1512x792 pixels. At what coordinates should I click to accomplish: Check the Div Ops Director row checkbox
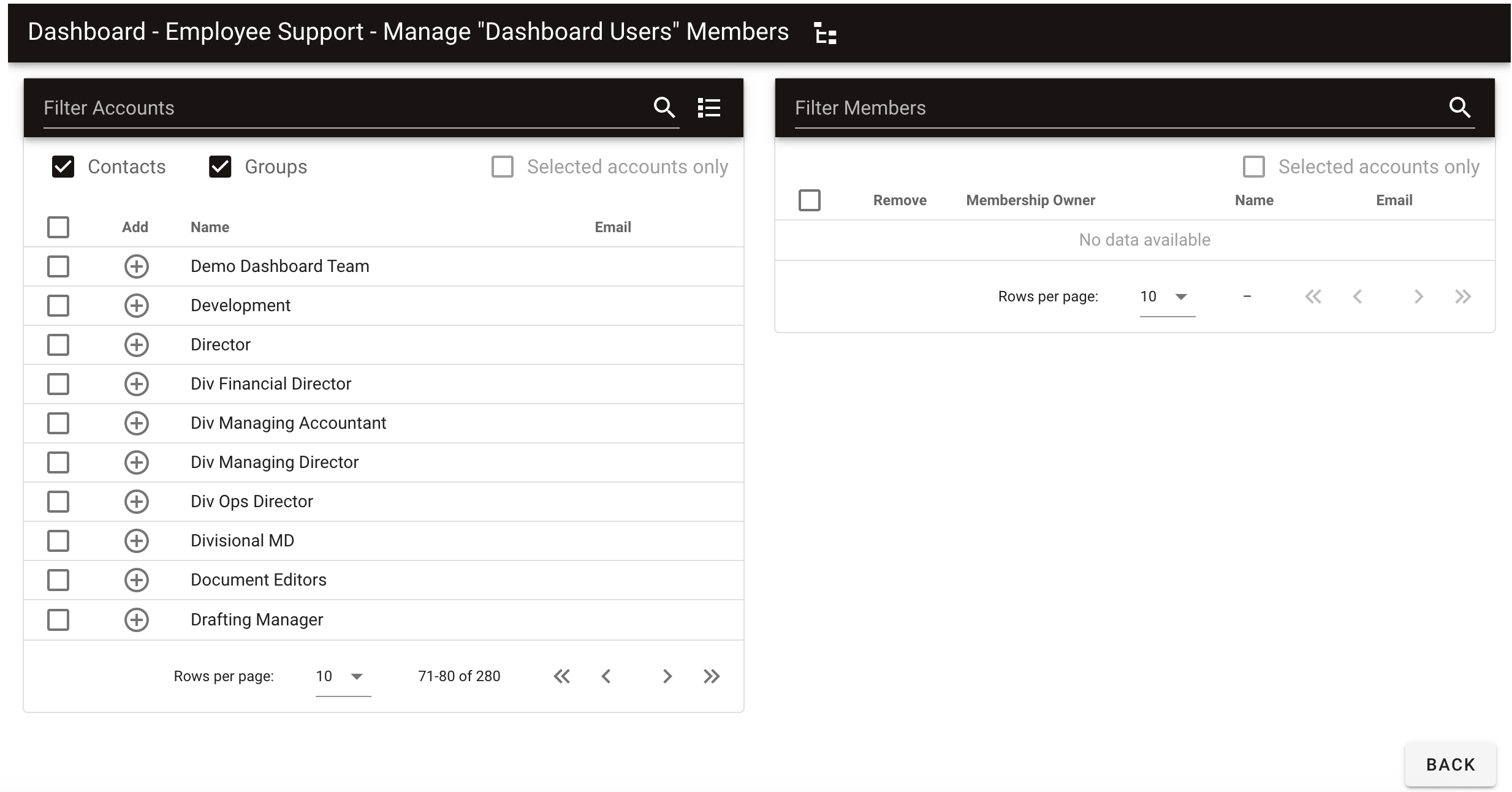[x=58, y=501]
